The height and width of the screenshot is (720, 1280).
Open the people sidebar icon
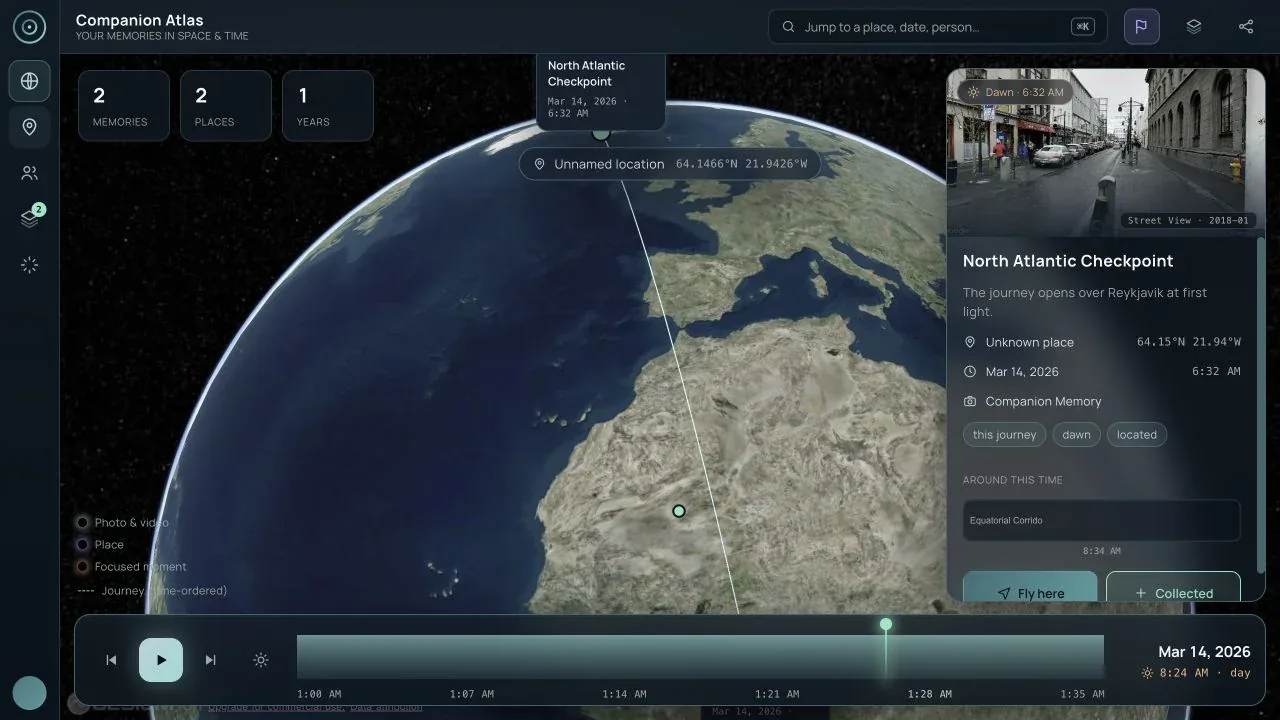(29, 173)
